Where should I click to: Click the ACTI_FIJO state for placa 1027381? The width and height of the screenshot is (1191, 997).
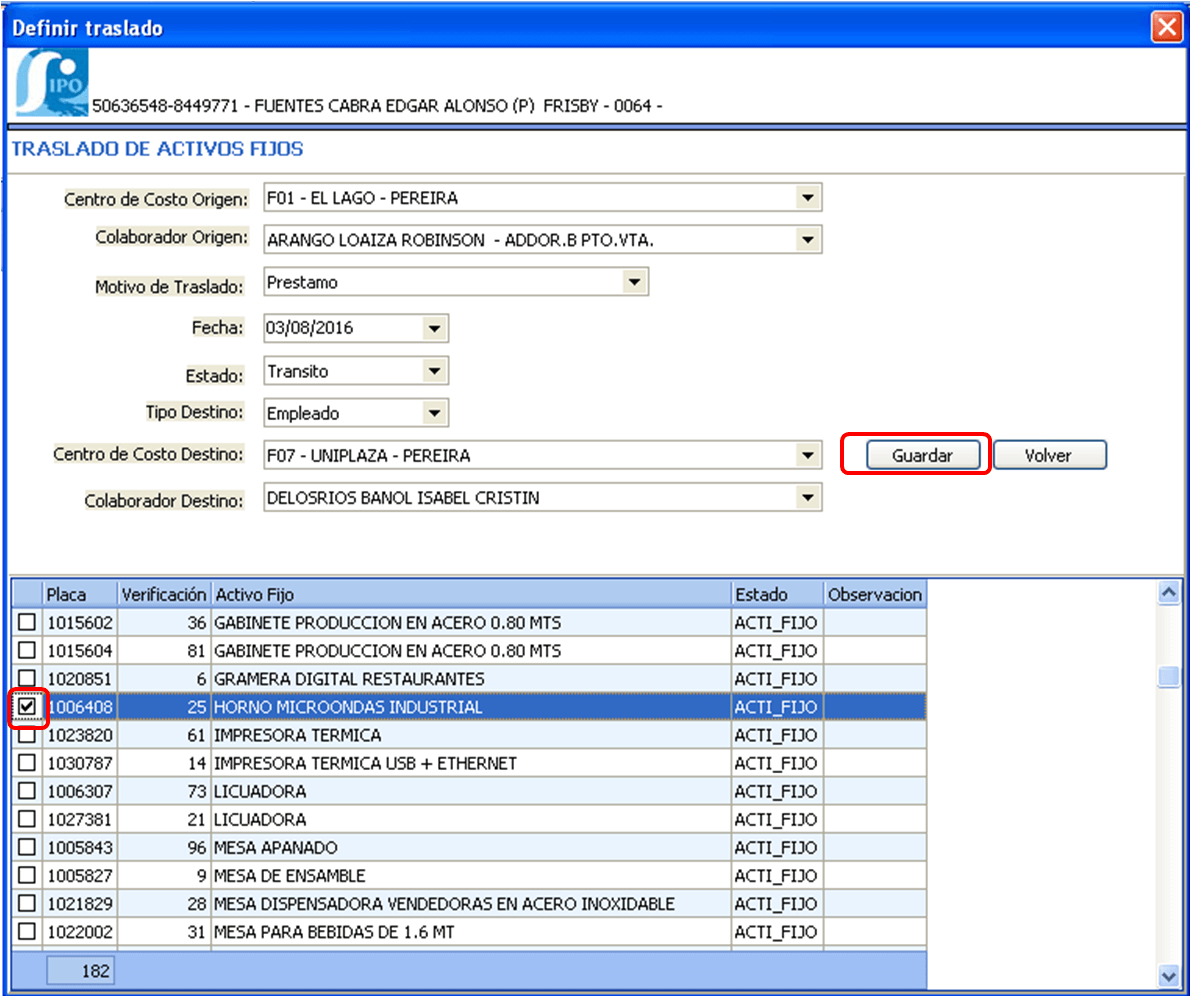point(776,819)
